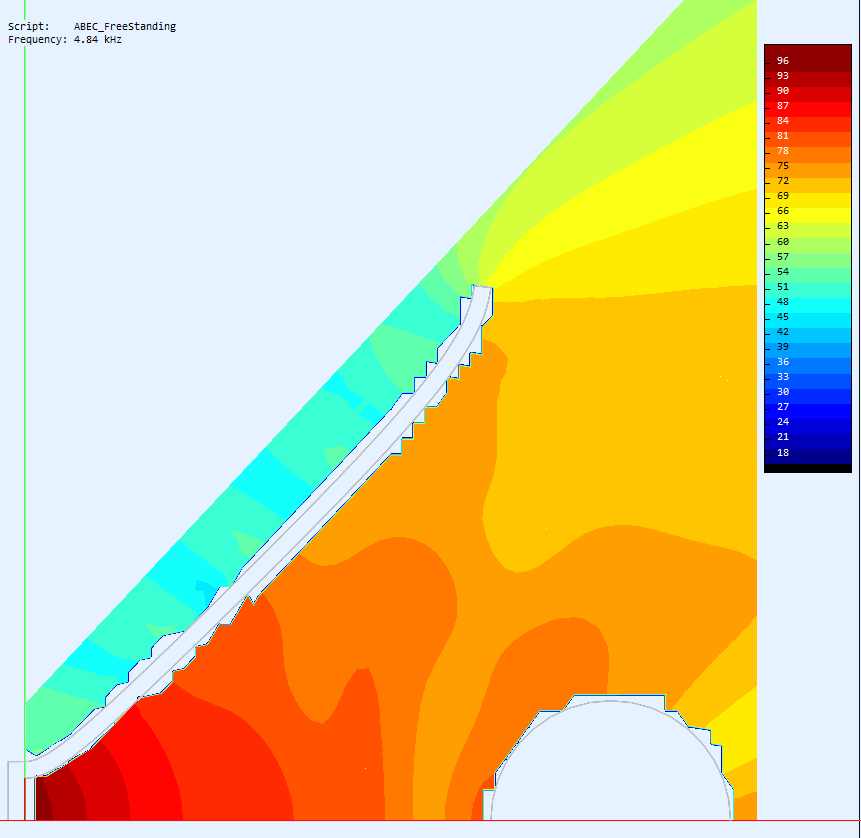The image size is (861, 838).
Task: Pick the black band at legend bottom
Action: (808, 468)
